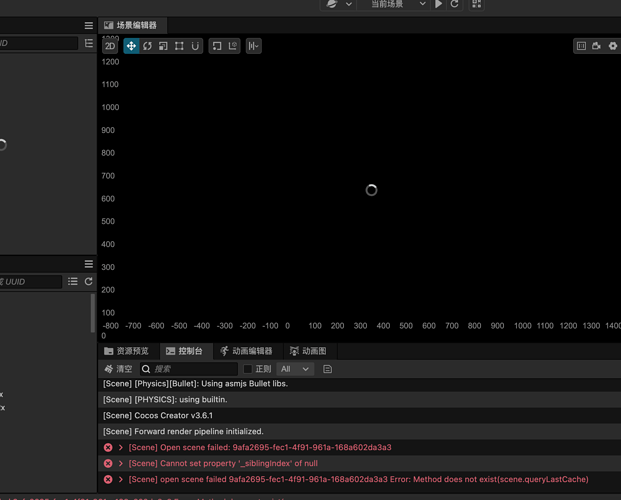Click the preview play button

coord(438,4)
